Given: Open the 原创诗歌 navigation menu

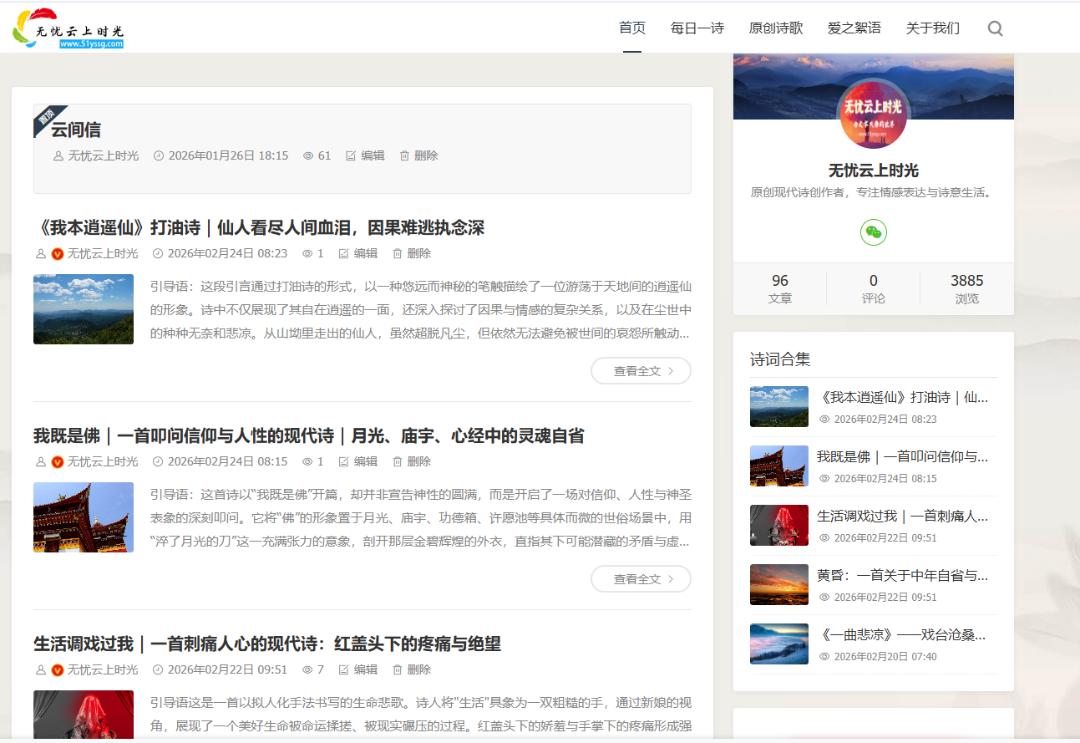Looking at the screenshot, I should (775, 28).
